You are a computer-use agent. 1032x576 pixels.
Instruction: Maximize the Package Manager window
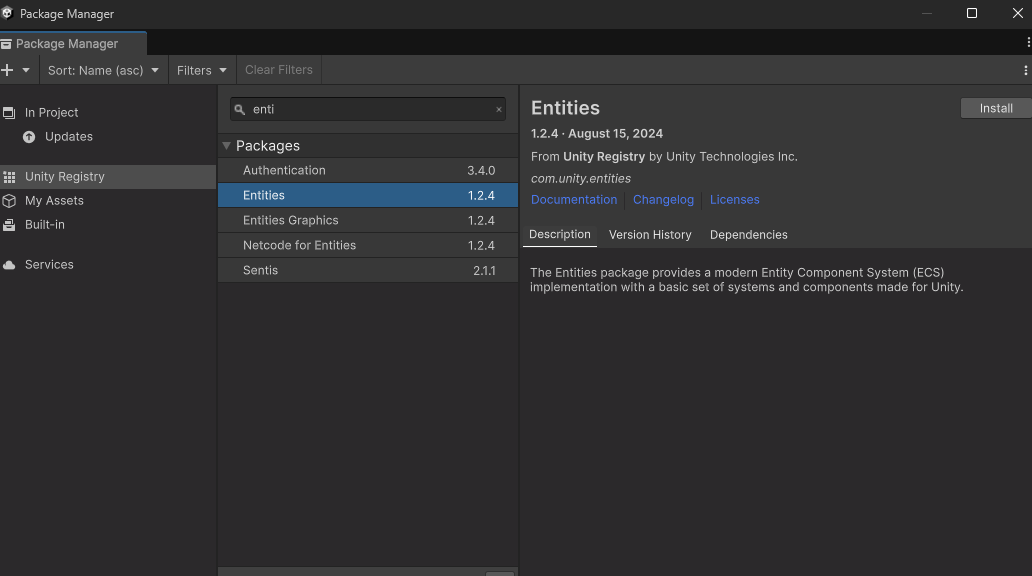click(x=971, y=13)
